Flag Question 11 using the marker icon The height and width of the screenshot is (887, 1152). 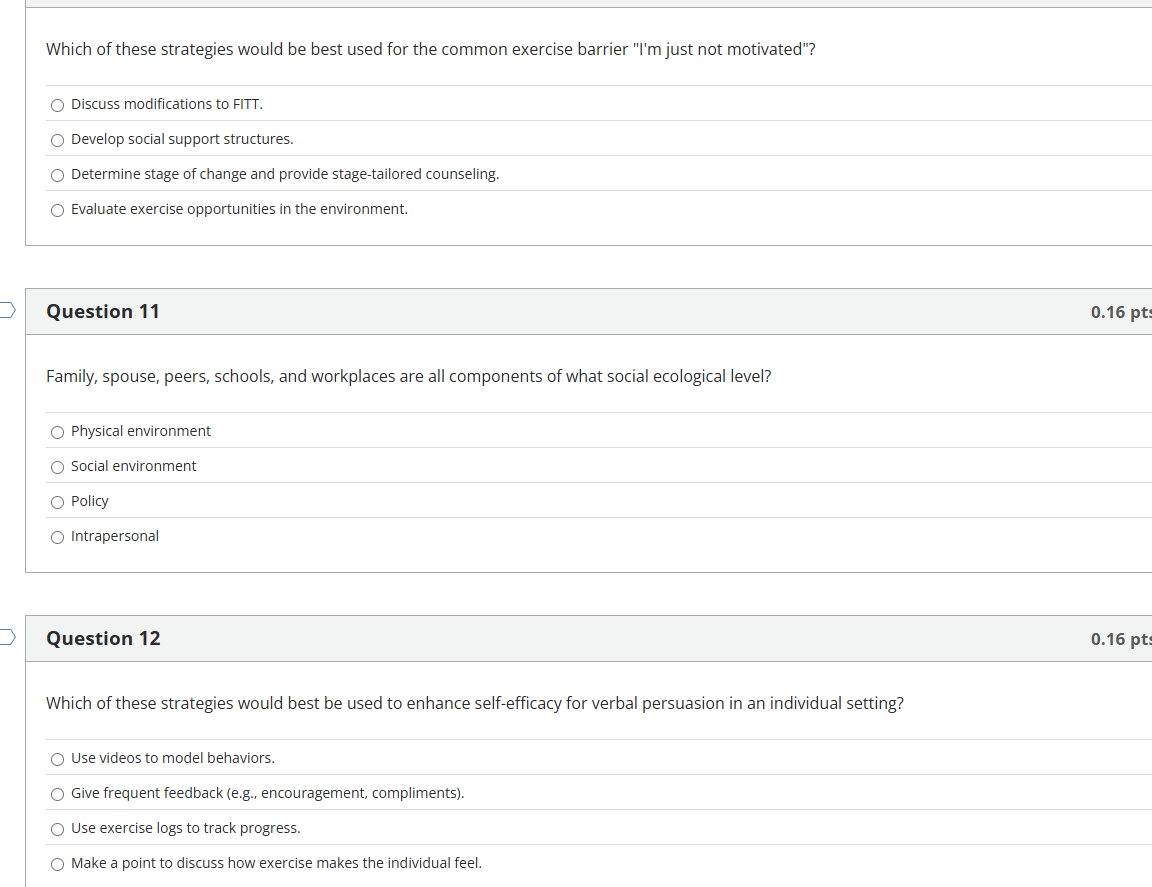tap(4, 310)
